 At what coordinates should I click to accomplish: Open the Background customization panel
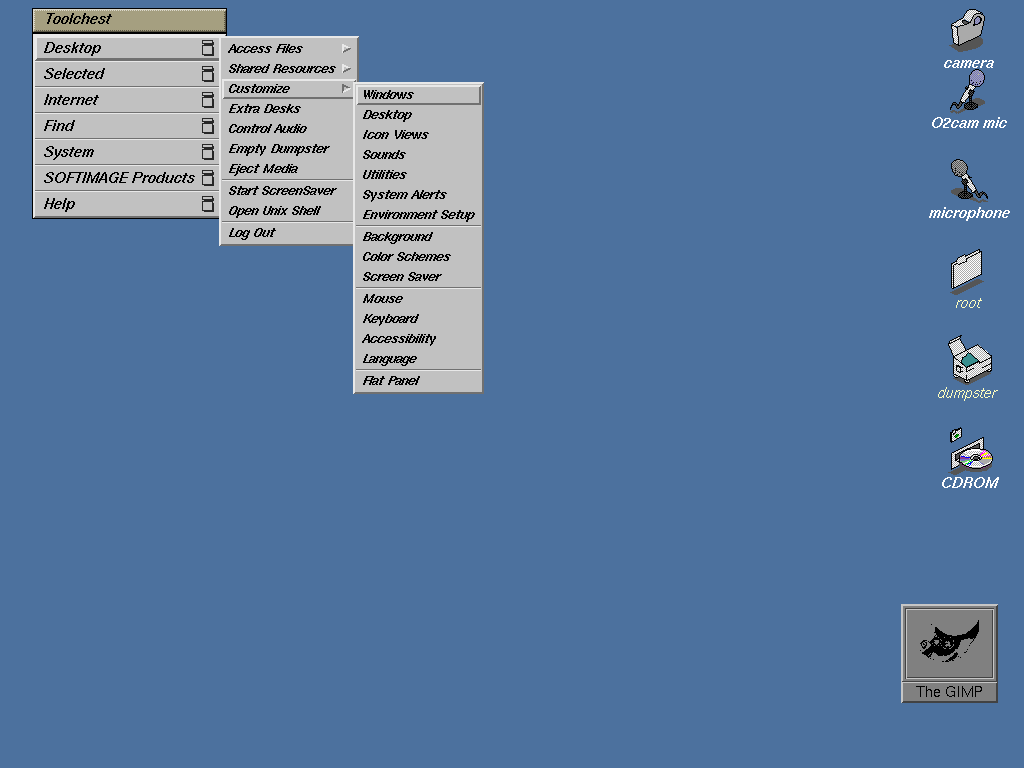point(397,237)
